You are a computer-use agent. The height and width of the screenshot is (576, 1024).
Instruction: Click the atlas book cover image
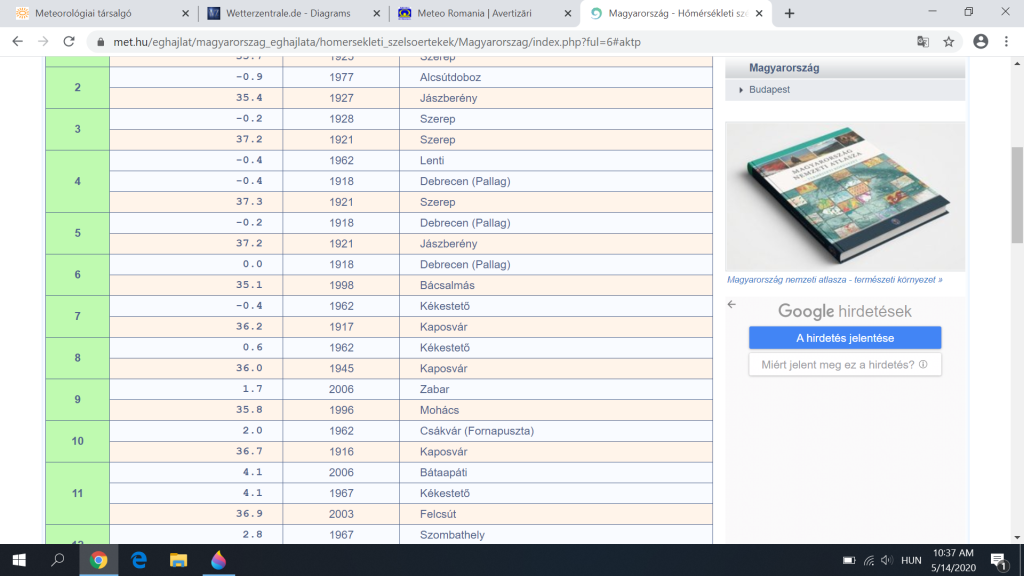tap(844, 195)
